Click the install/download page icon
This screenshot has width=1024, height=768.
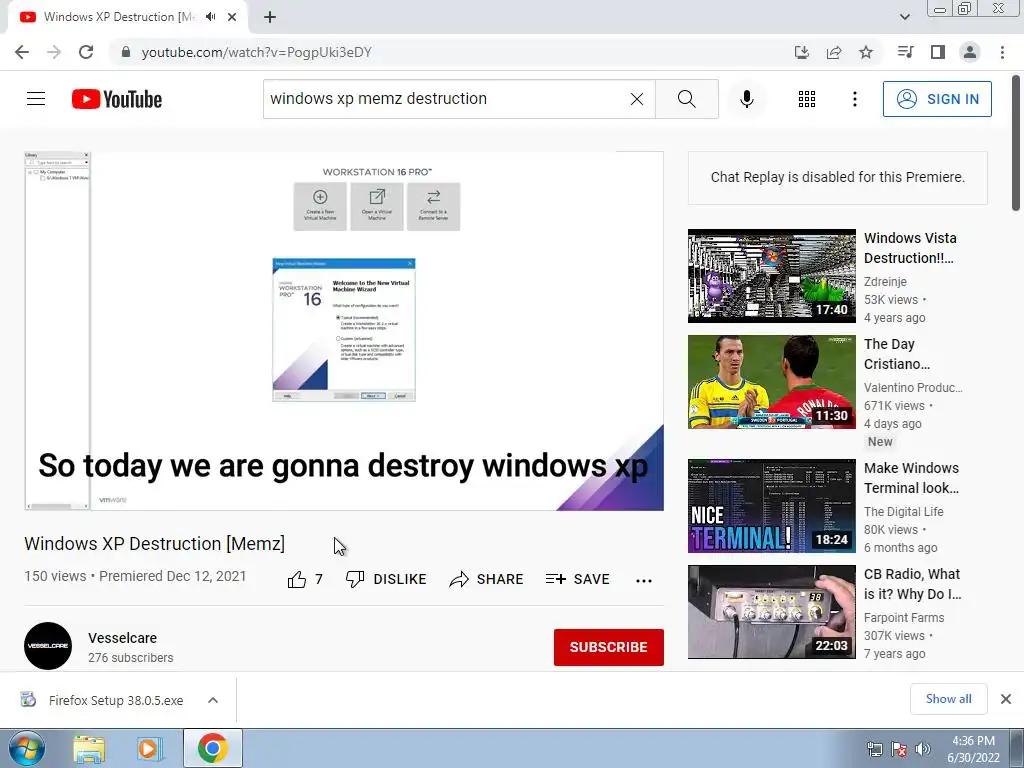(x=802, y=52)
